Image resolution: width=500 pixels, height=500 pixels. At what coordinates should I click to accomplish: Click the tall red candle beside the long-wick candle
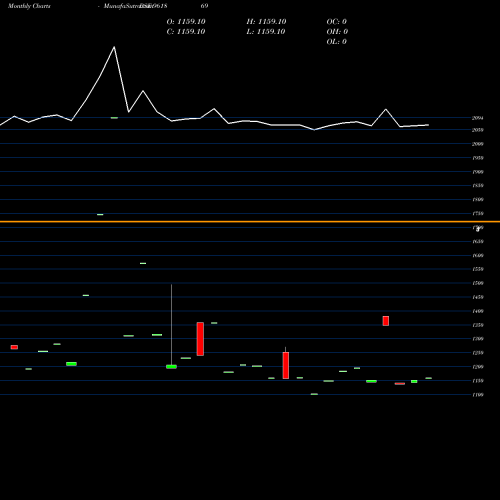pyautogui.click(x=200, y=339)
